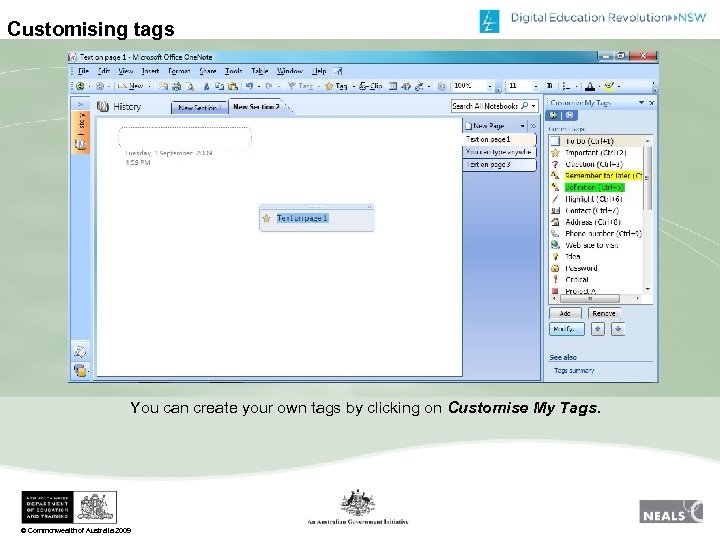Click the Paste clipboard icon
The width and height of the screenshot is (720, 540).
[x=233, y=86]
